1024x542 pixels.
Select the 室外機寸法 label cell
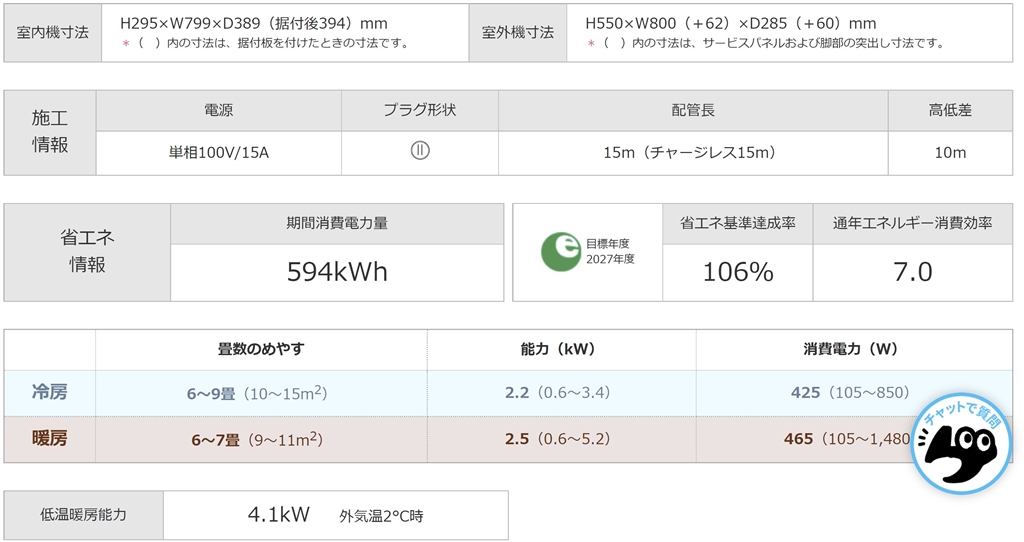[x=518, y=32]
